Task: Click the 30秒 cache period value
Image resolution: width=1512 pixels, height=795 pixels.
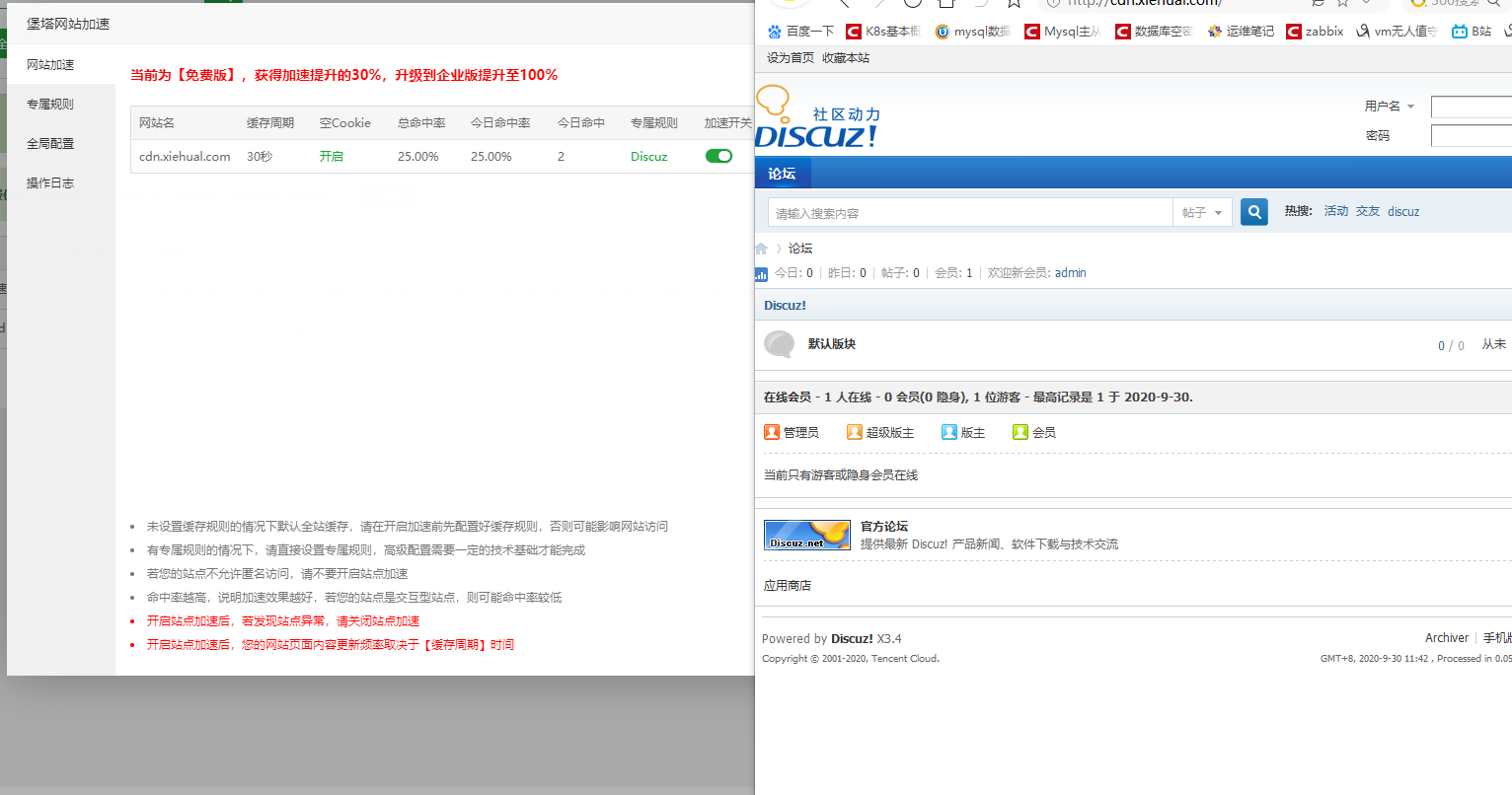Action: [260, 157]
